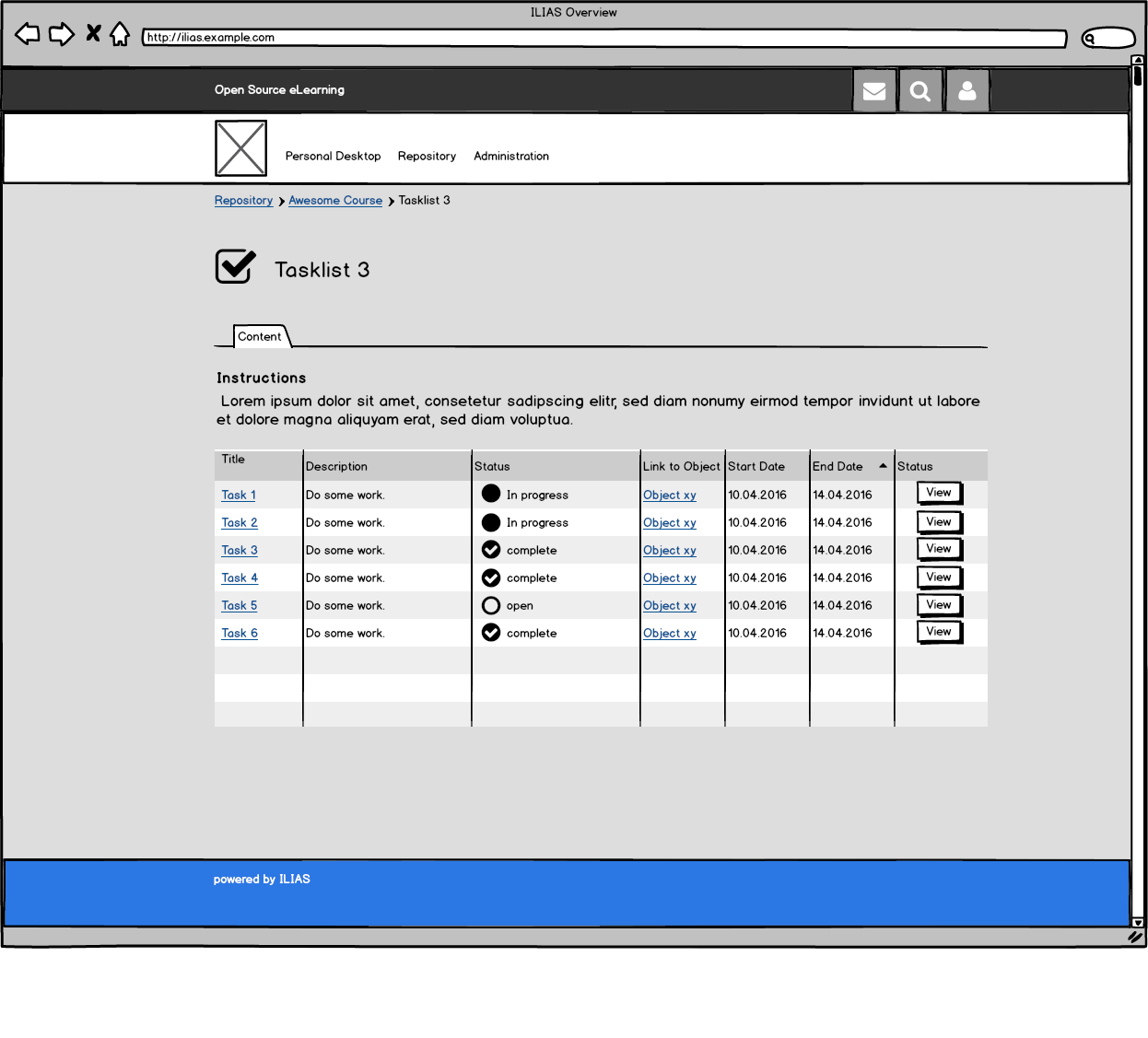
Task: Toggle the complete checkmark for Task 3
Action: (x=491, y=550)
